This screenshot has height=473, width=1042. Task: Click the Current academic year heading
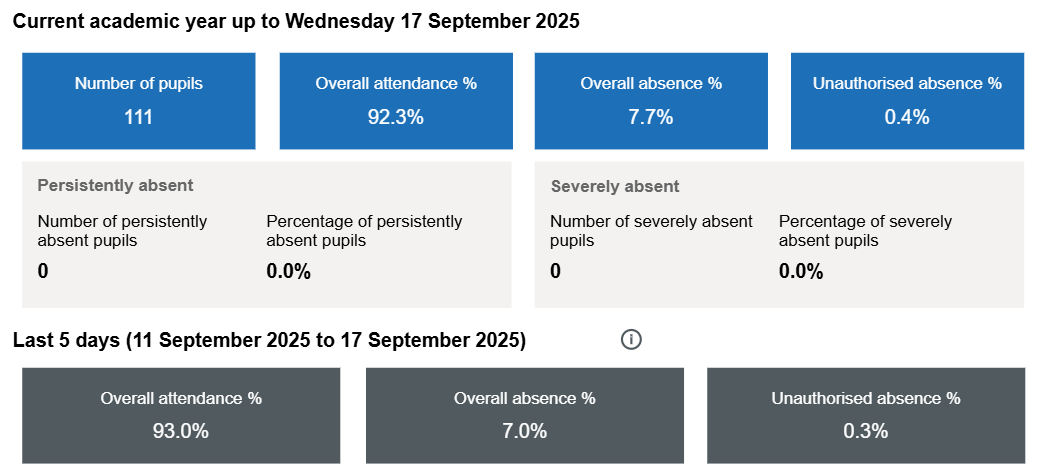click(296, 21)
